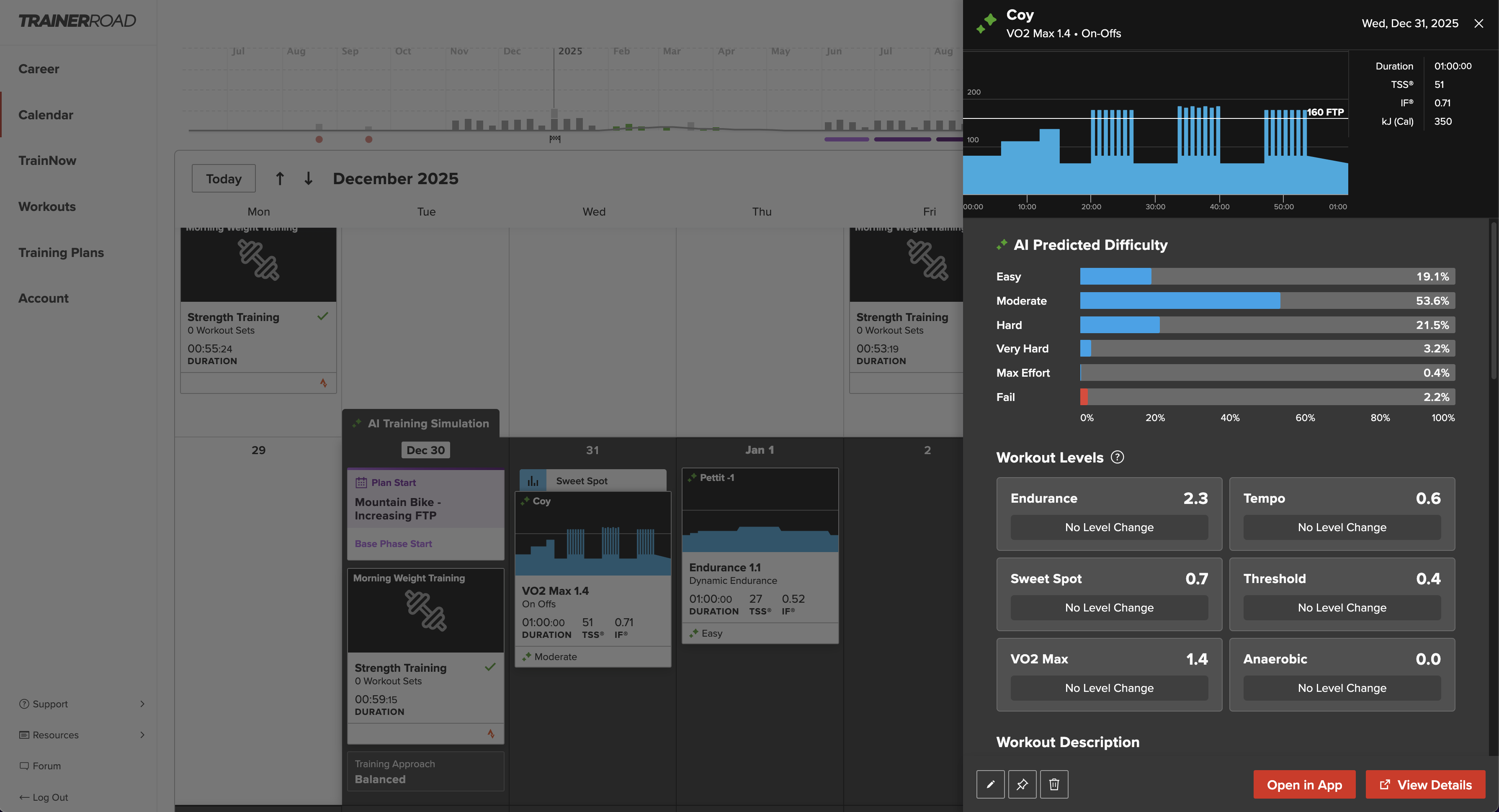This screenshot has width=1499, height=812.
Task: Open the Calendar page
Action: click(45, 115)
